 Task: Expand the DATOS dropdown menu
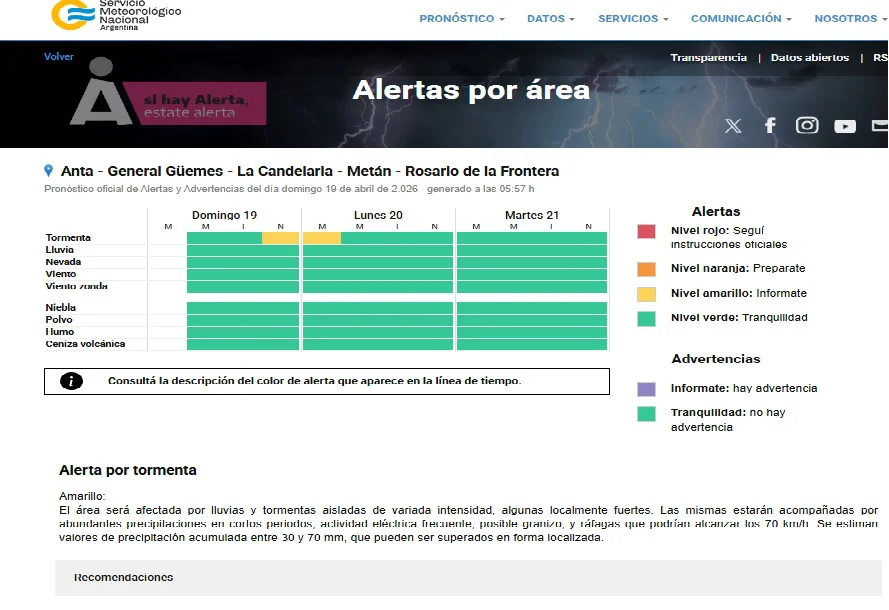[551, 18]
